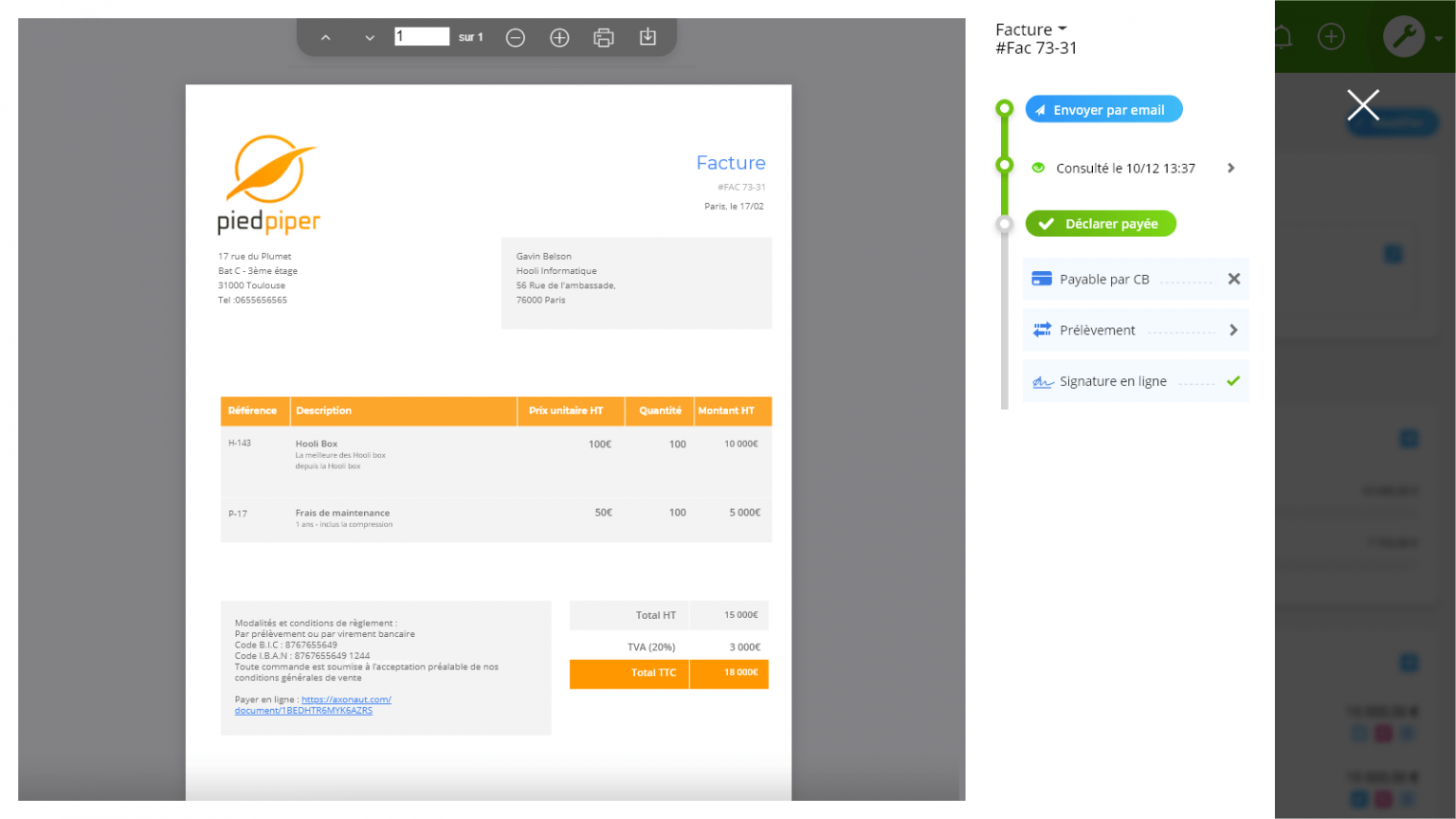Disable Payable par CB with the X
The width and height of the screenshot is (1456, 819).
point(1234,279)
